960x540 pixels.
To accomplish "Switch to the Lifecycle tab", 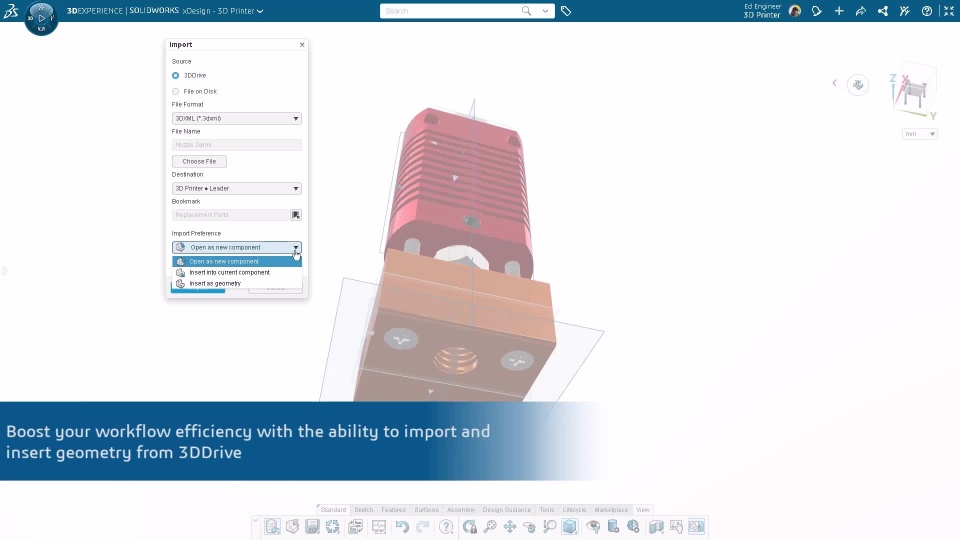I will [574, 509].
